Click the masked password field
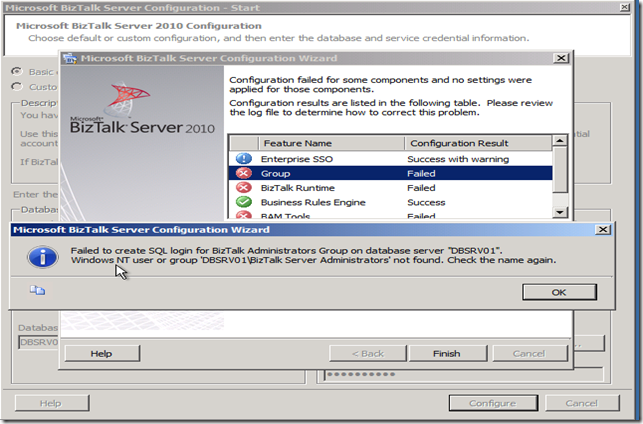 463,374
